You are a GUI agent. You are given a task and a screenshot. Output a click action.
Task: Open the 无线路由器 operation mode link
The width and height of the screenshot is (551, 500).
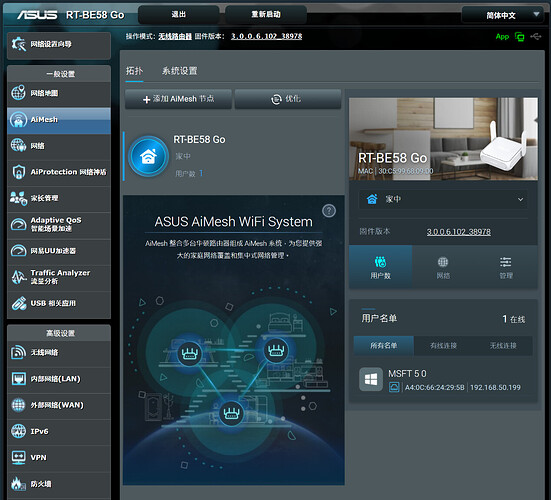(175, 36)
